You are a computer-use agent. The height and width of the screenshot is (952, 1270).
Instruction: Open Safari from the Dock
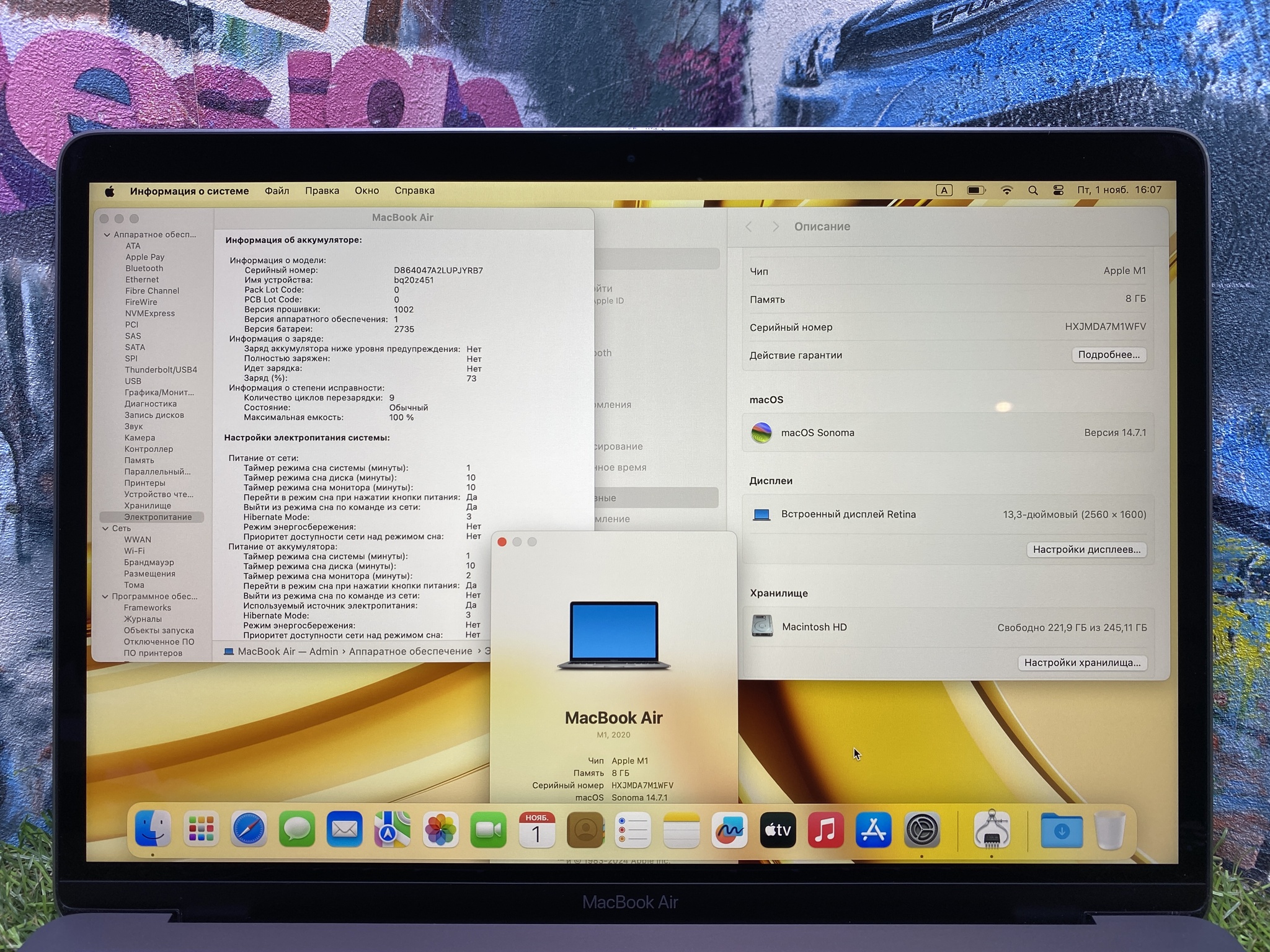[249, 829]
